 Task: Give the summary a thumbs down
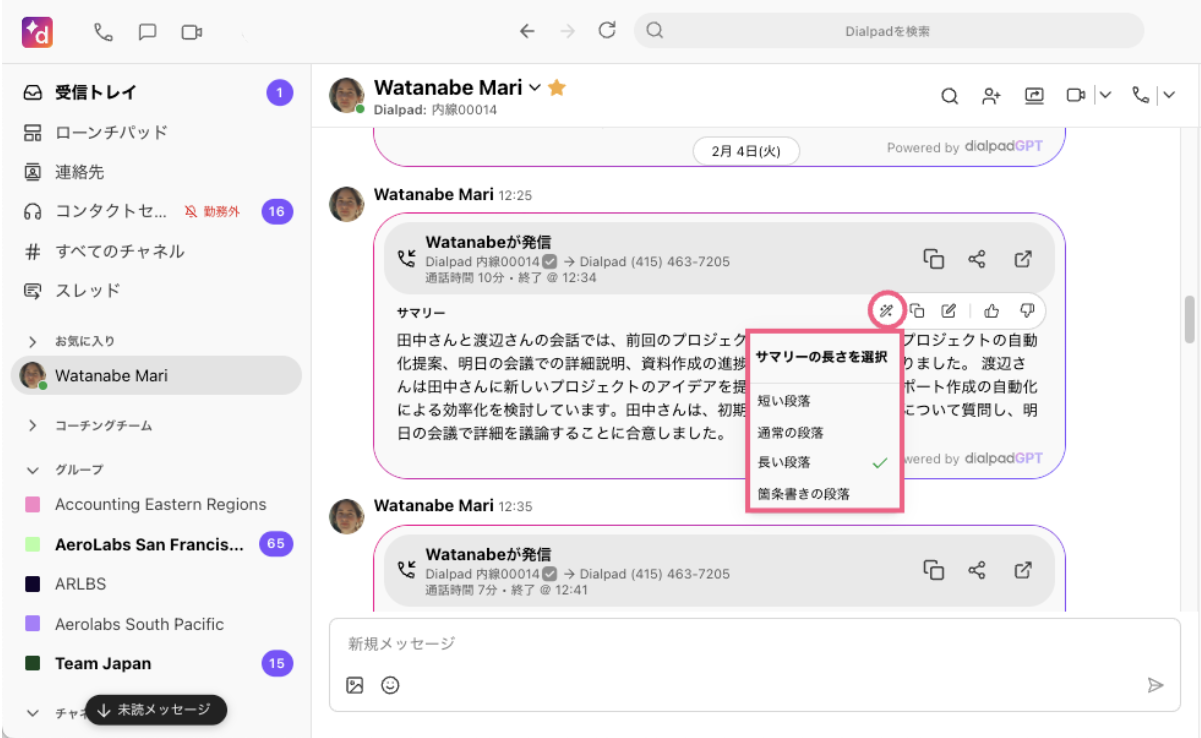pos(1027,310)
